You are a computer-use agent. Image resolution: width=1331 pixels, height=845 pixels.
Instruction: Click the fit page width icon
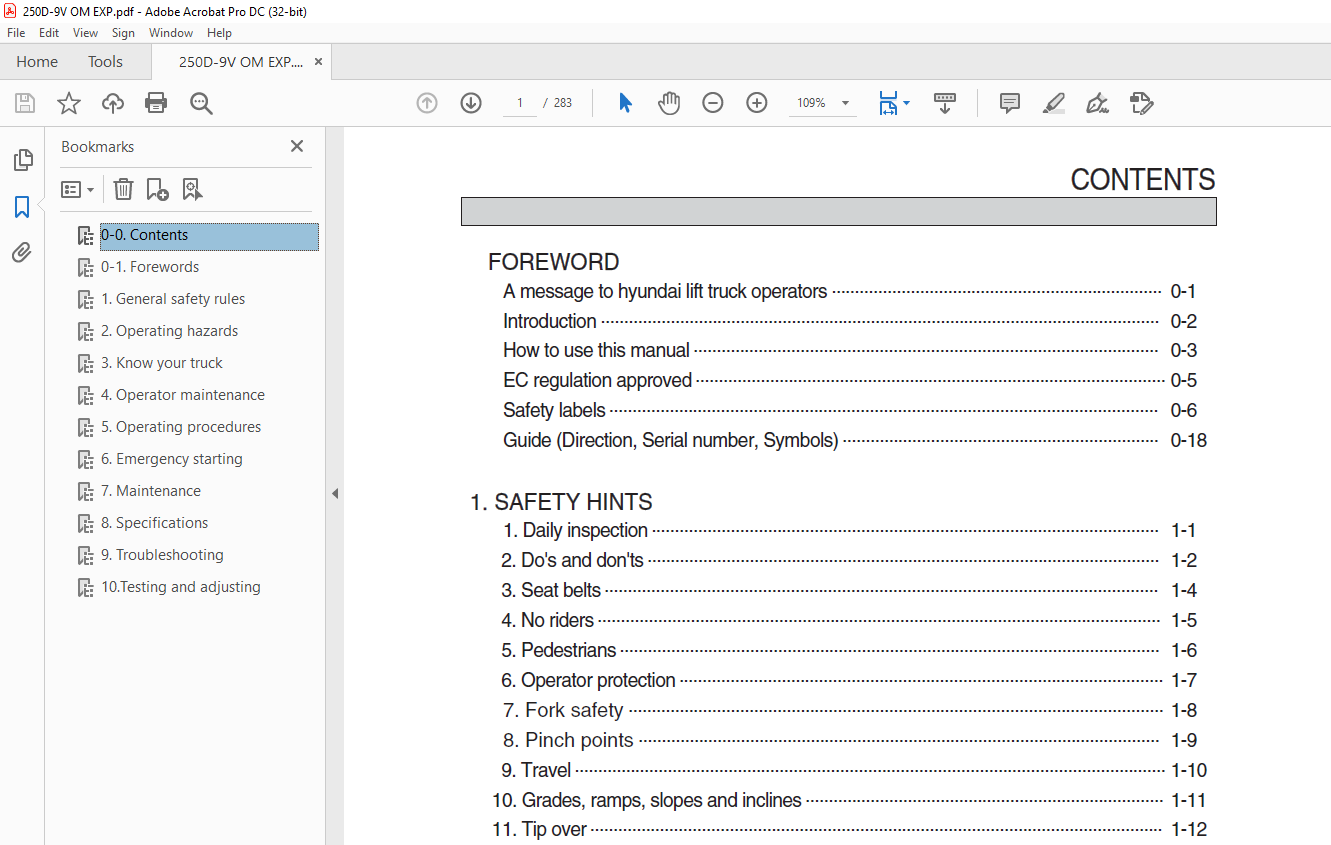pos(888,103)
